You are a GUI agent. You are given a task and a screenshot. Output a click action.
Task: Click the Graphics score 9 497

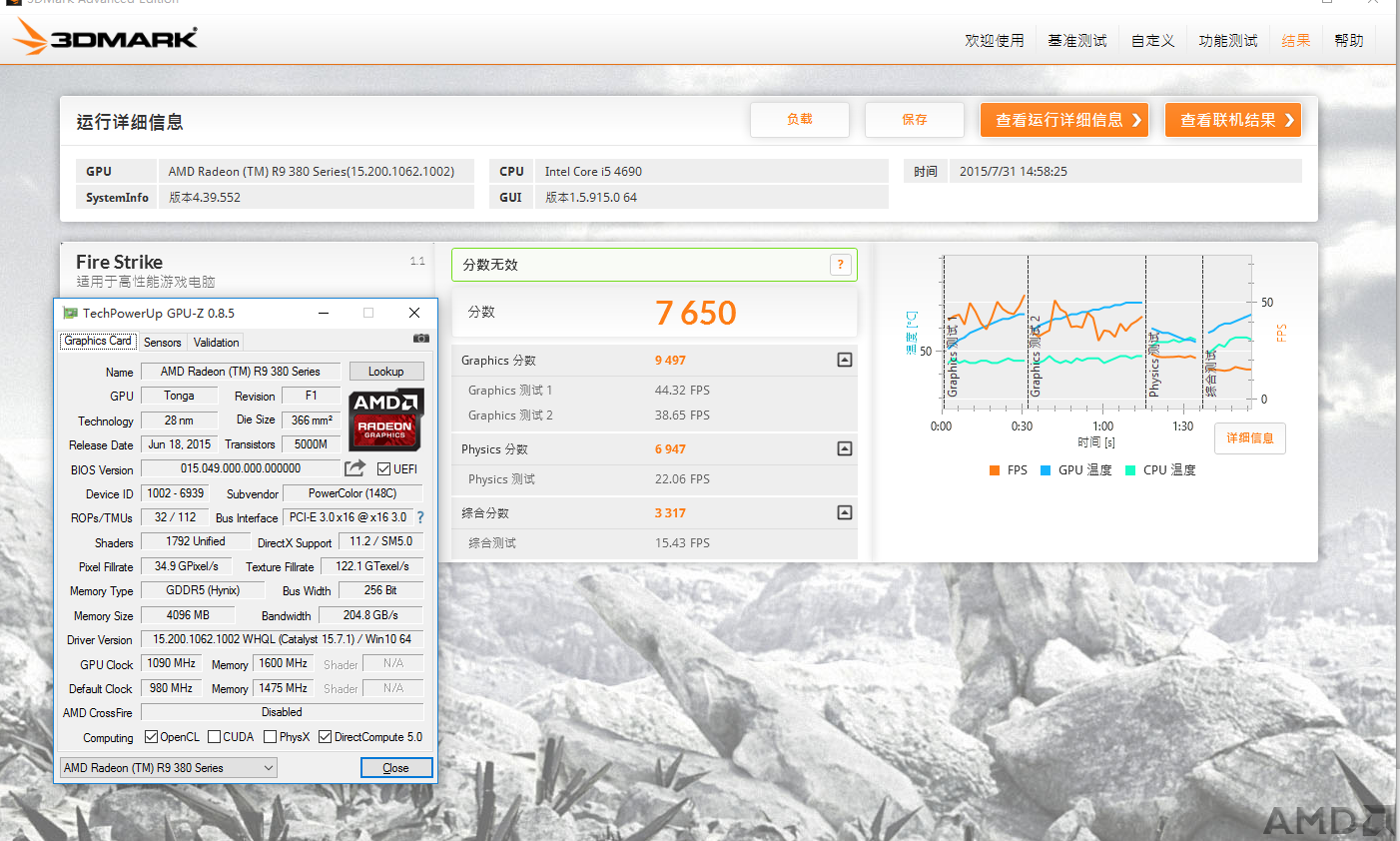[671, 360]
